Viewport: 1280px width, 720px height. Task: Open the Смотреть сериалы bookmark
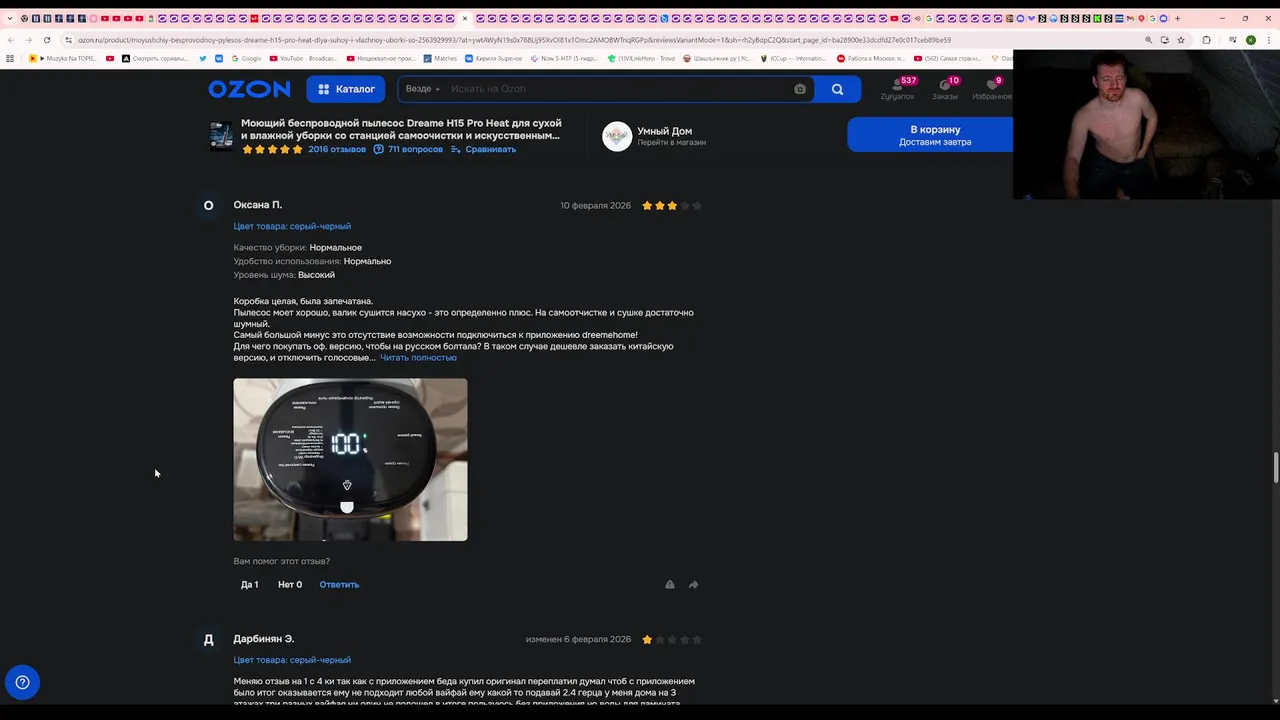click(155, 58)
